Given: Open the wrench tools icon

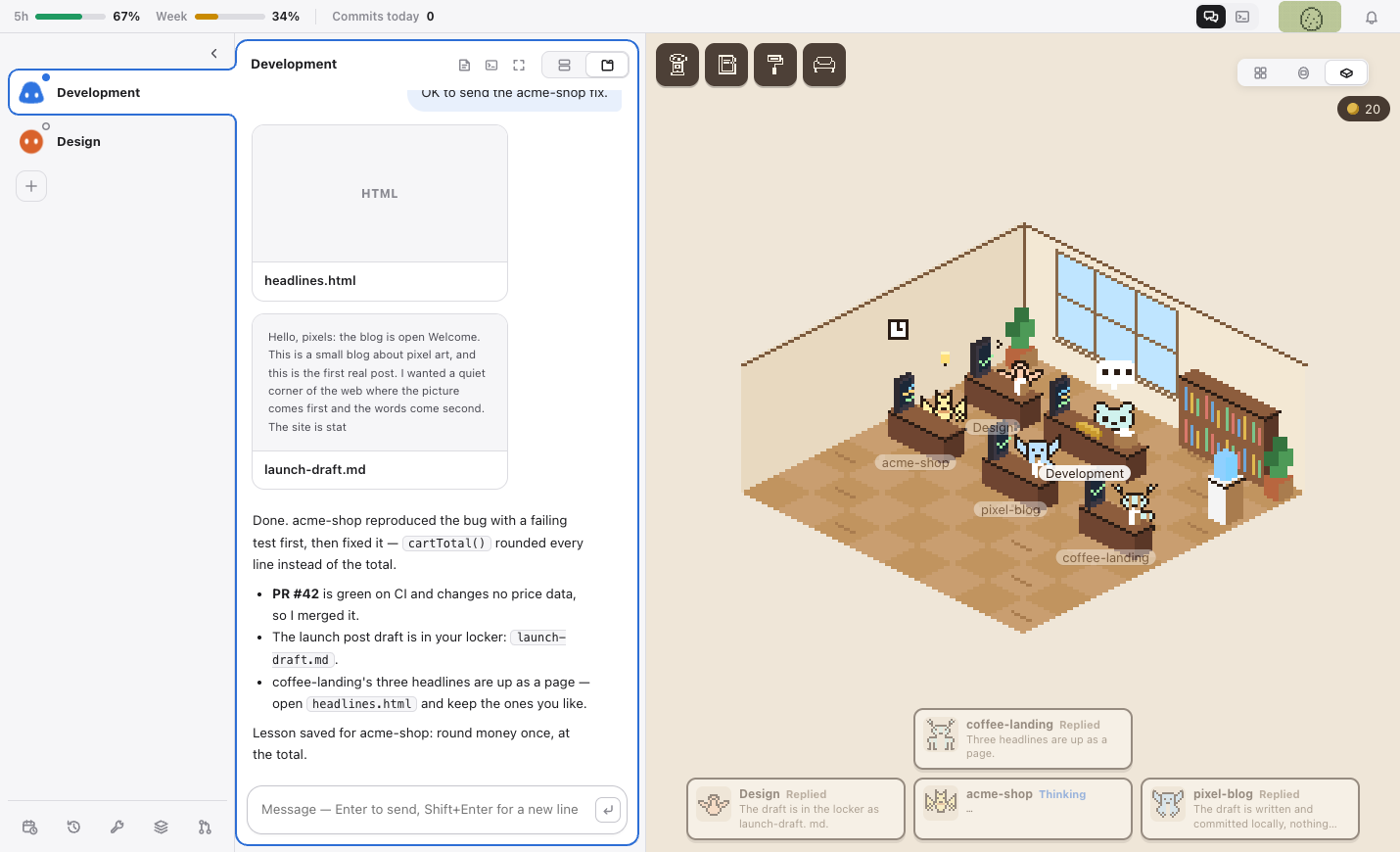Looking at the screenshot, I should click(117, 828).
